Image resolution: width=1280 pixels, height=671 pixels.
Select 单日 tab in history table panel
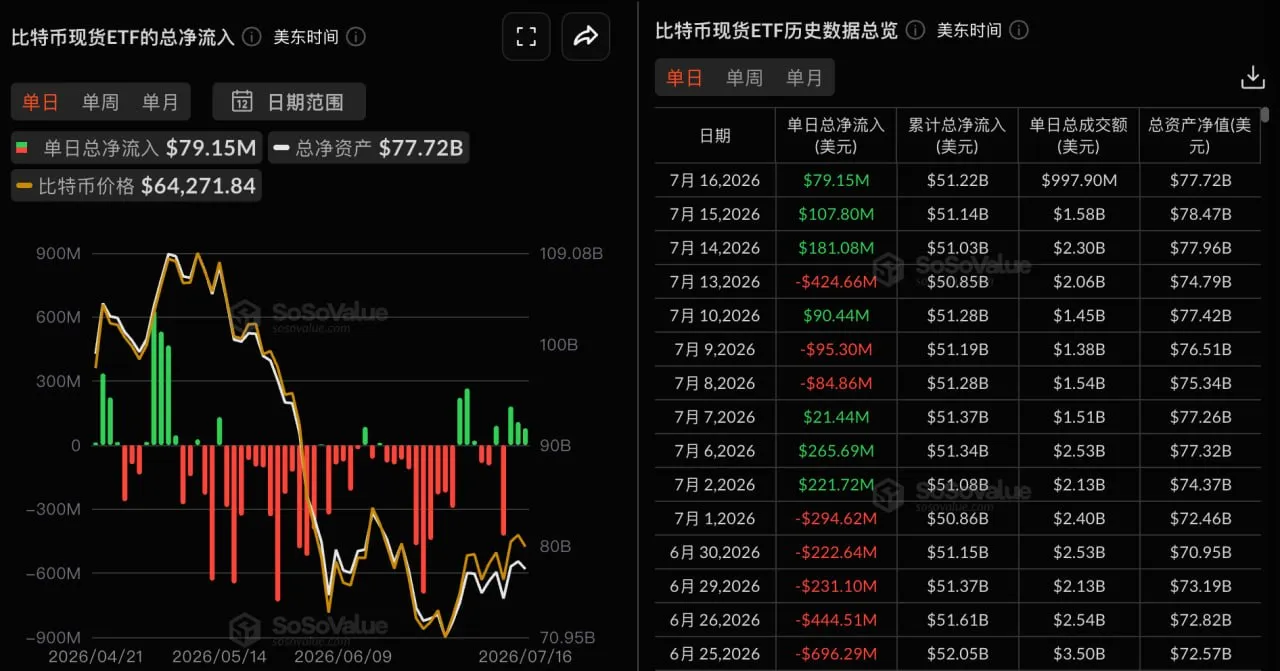[x=685, y=78]
